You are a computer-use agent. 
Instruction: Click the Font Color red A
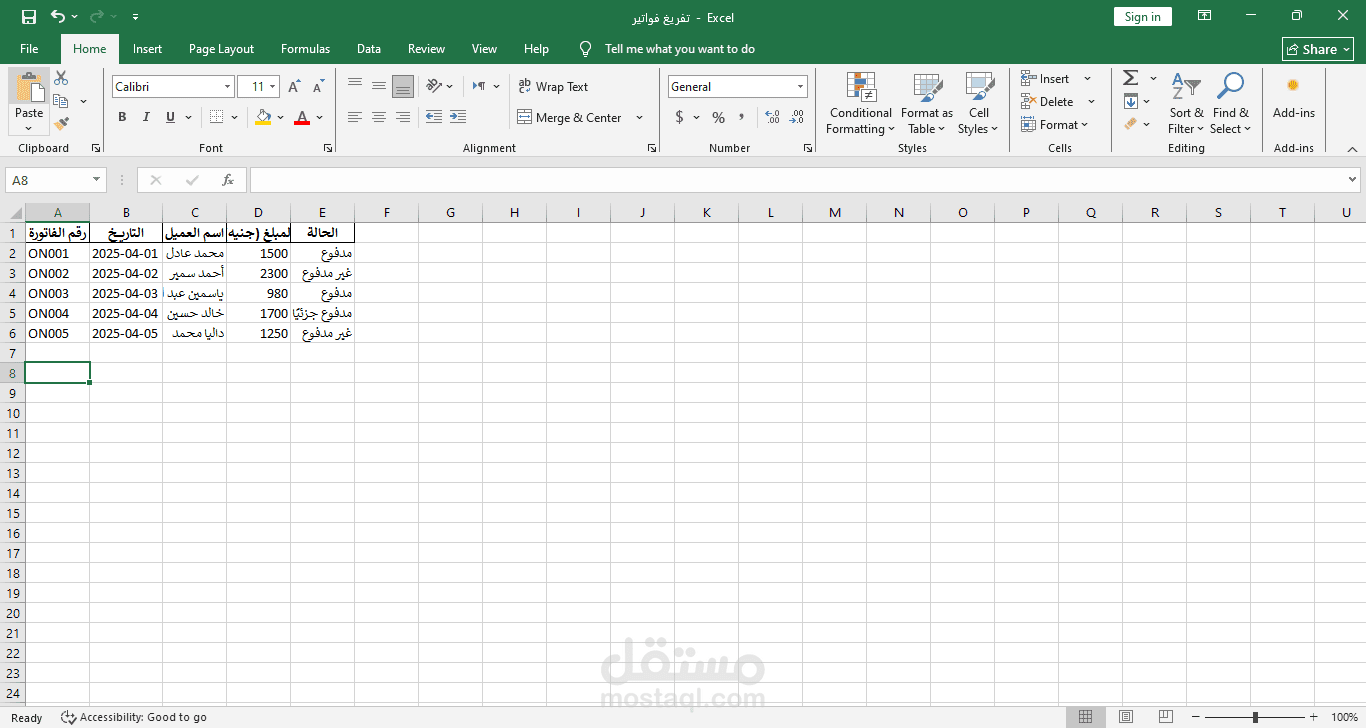coord(302,117)
